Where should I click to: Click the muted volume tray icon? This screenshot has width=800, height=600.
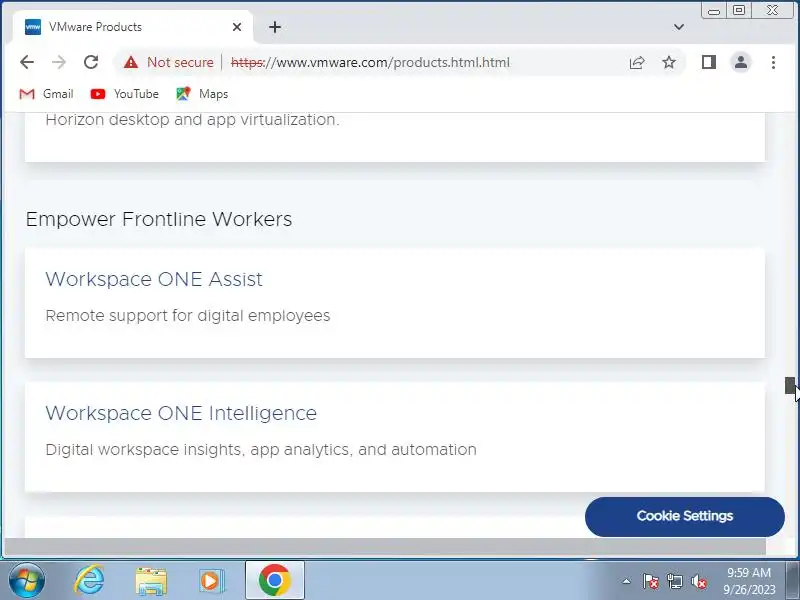tap(699, 581)
